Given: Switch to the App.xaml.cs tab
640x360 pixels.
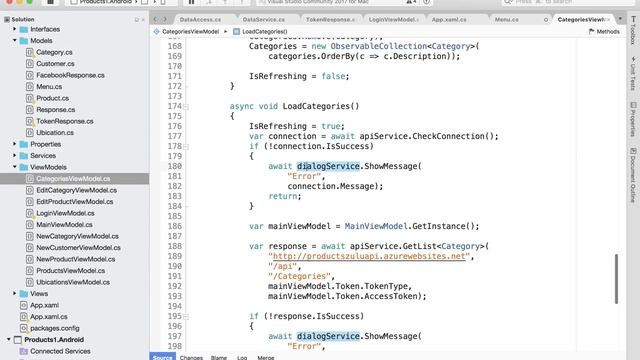Looking at the screenshot, I should pos(449,20).
